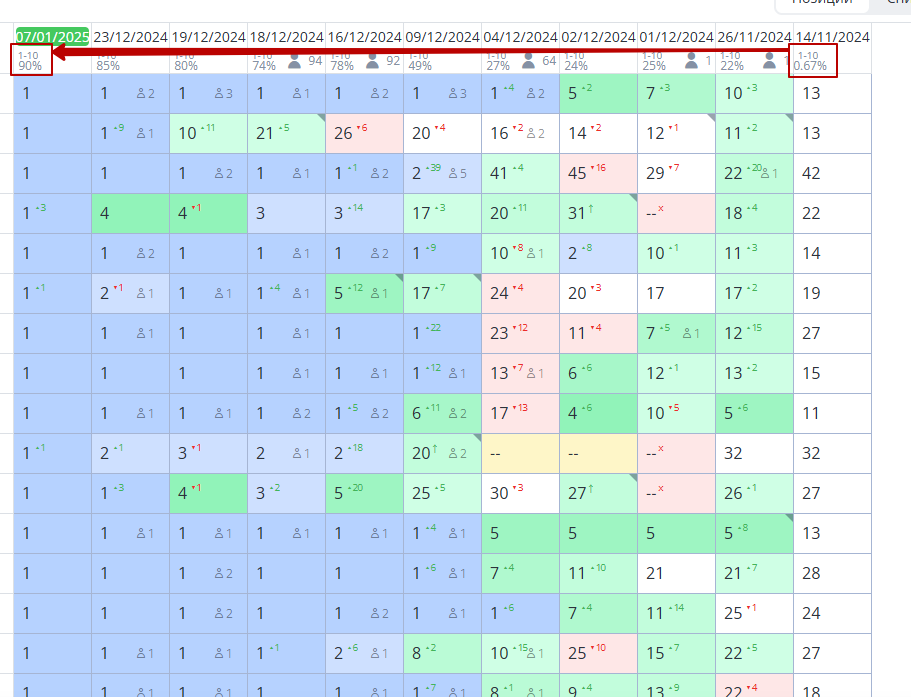
Task: Click cell 12 +15 in 26/11/2024 column
Action: 754,333
